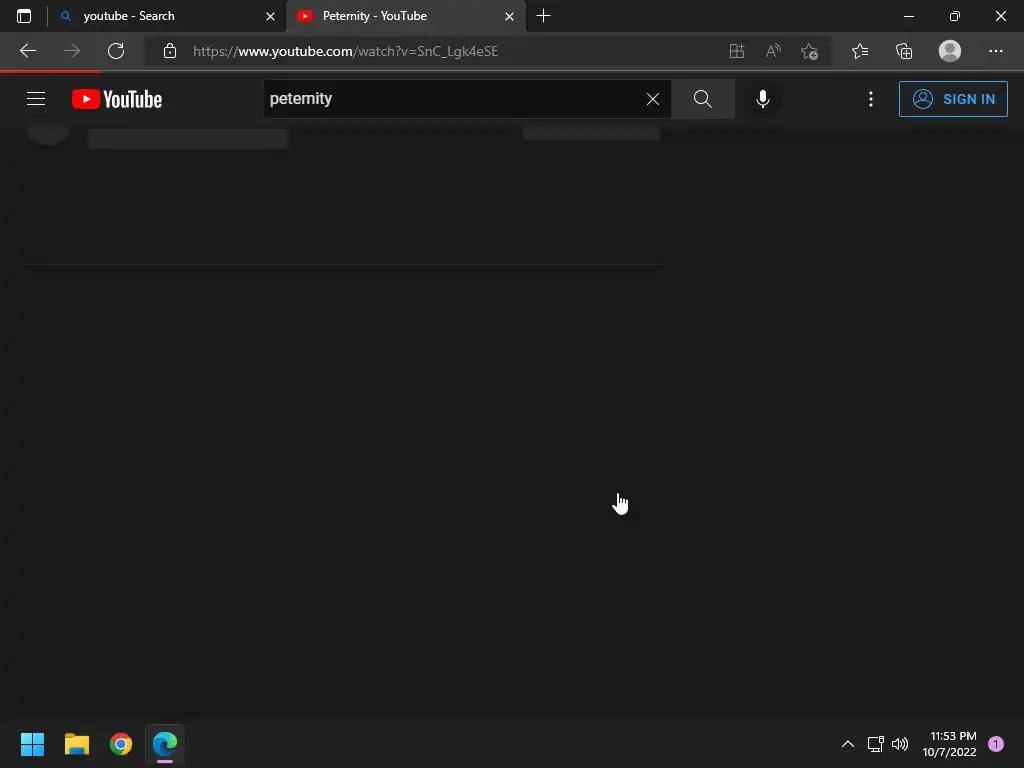Activate Read aloud in address bar

point(773,51)
